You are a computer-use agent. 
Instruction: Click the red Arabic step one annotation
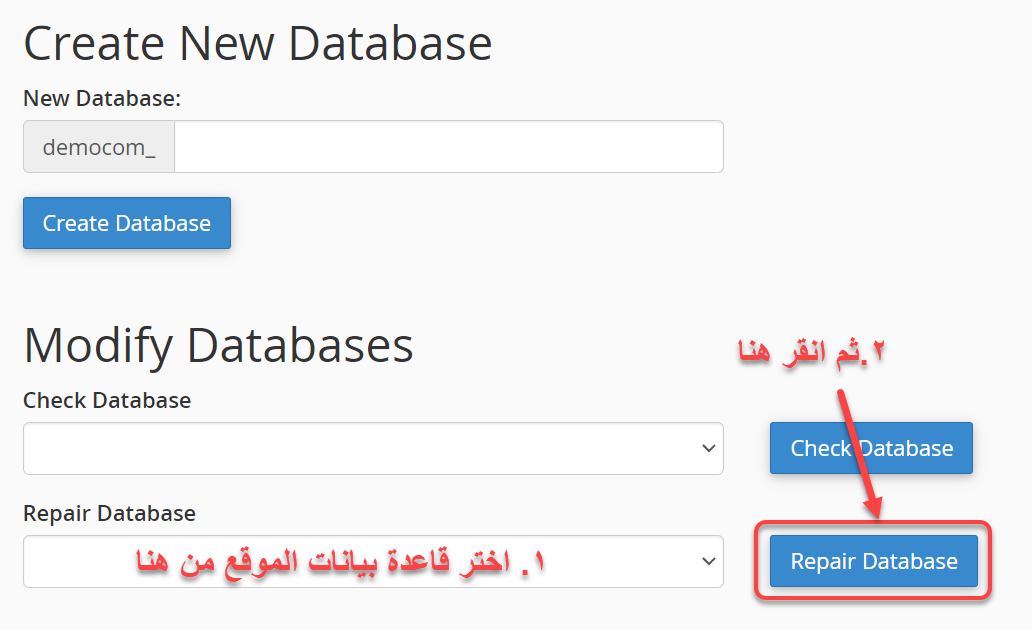point(342,562)
